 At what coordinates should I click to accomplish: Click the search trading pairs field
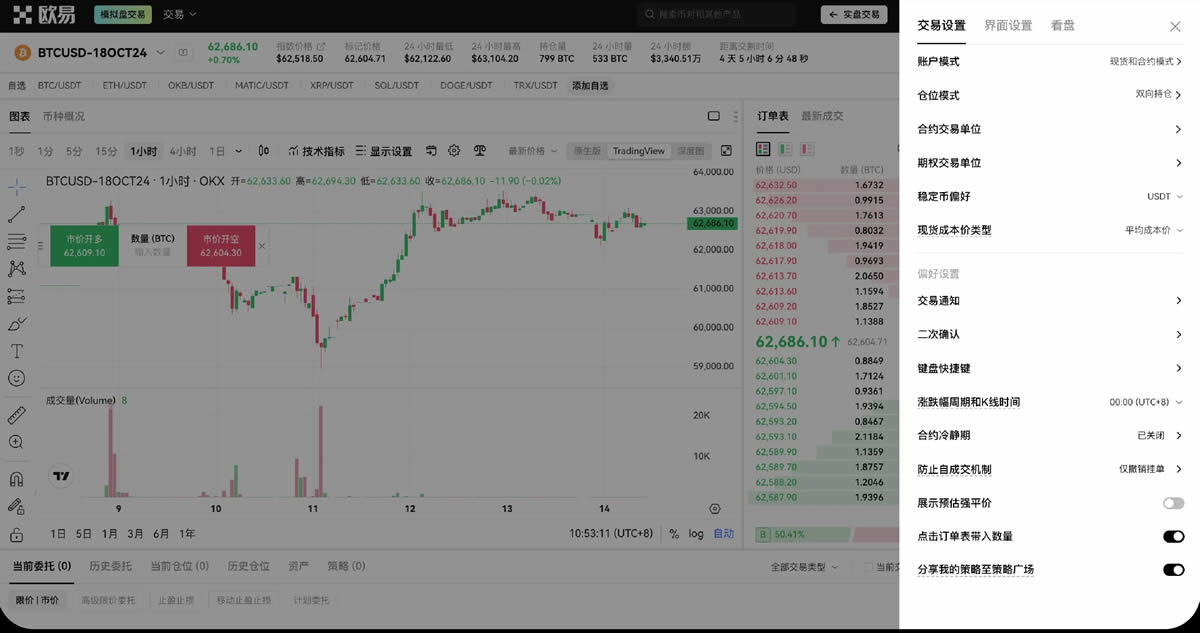click(x=717, y=15)
